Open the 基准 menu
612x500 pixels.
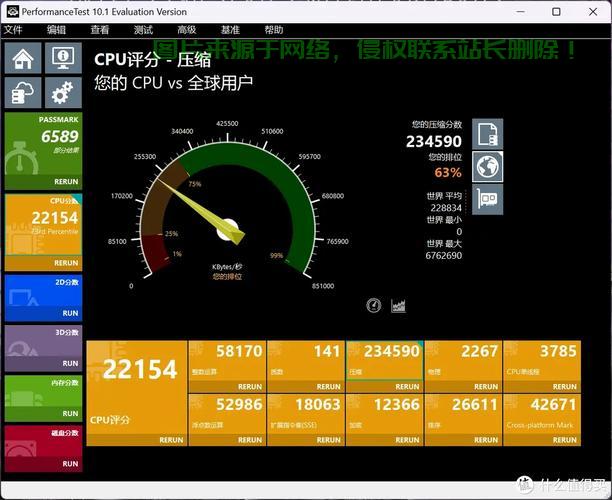tap(230, 30)
